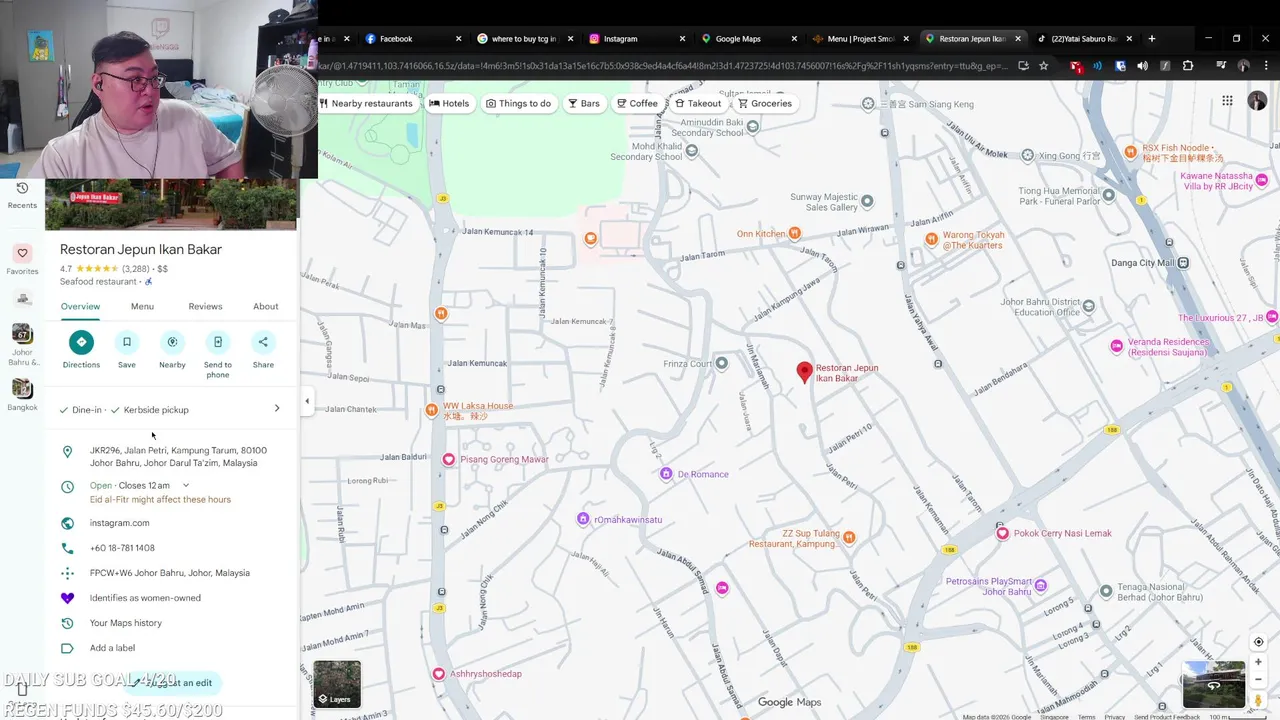The height and width of the screenshot is (720, 1280).
Task: Switch to the About tab
Action: pyautogui.click(x=265, y=306)
